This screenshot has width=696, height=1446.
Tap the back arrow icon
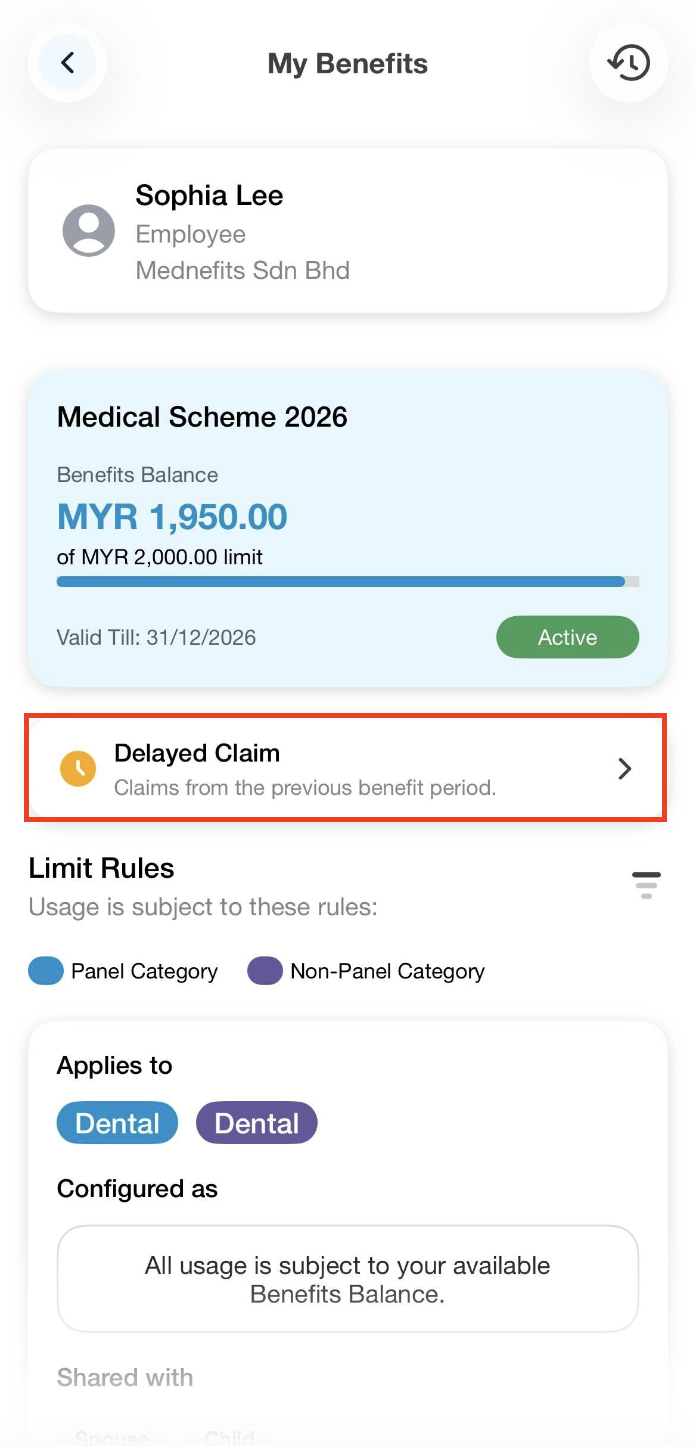pyautogui.click(x=67, y=63)
